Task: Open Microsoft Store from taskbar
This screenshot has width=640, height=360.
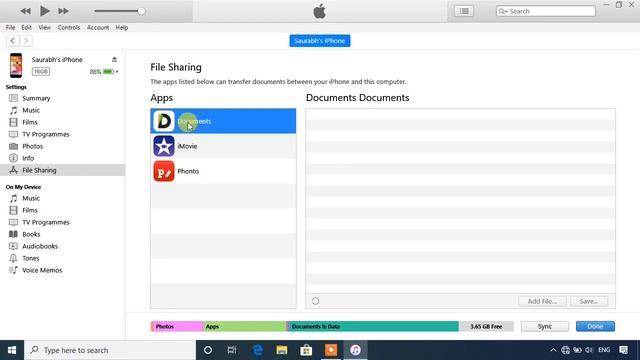Action: (306, 350)
